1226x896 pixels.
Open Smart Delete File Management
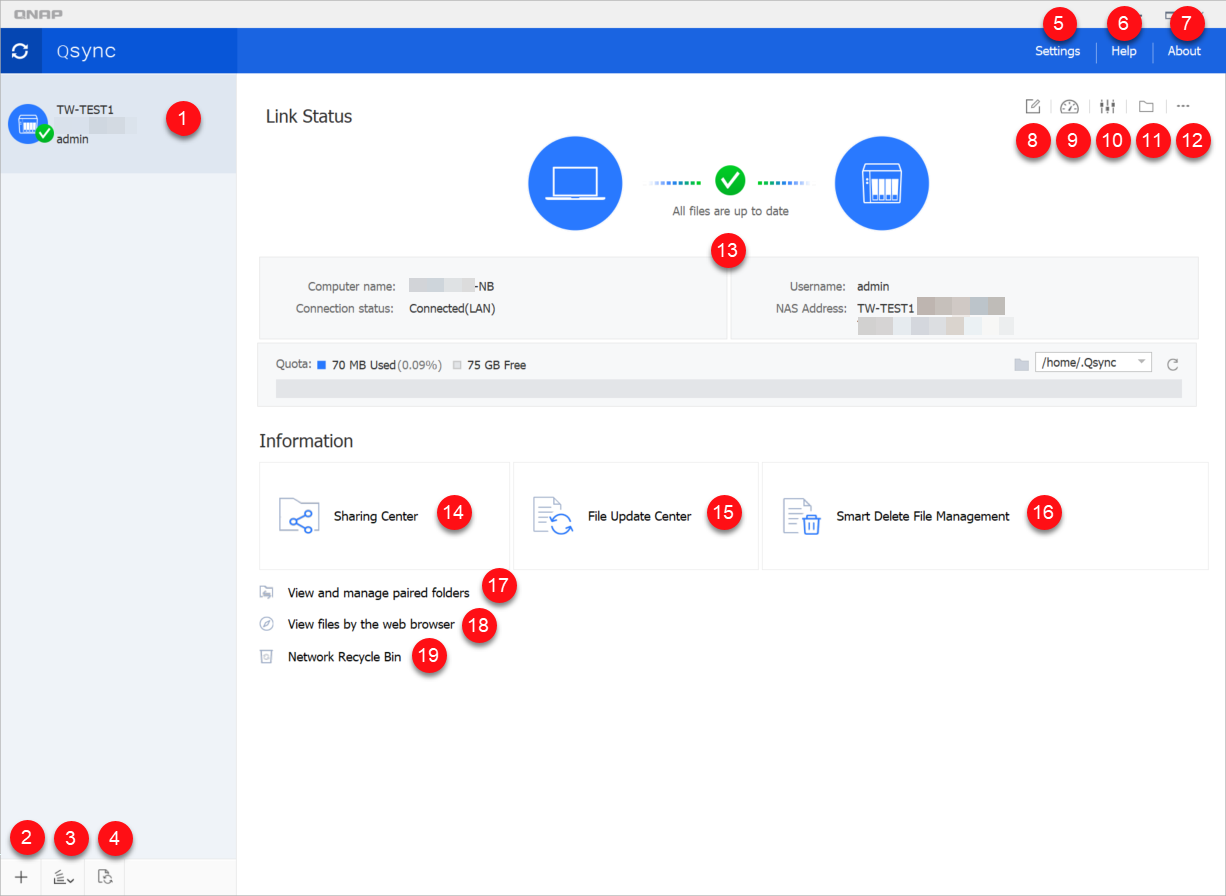(985, 516)
